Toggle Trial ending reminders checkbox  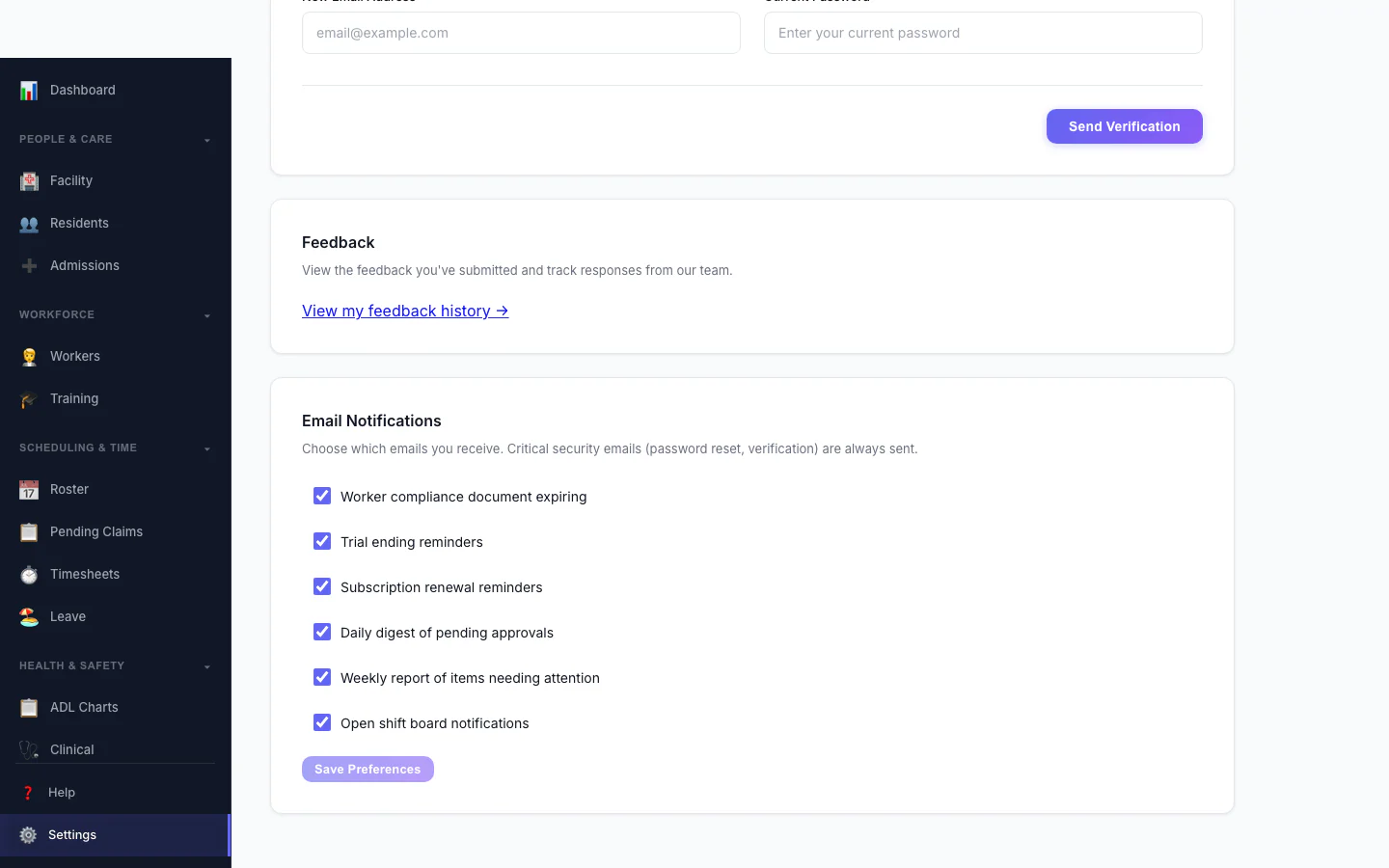coord(322,541)
